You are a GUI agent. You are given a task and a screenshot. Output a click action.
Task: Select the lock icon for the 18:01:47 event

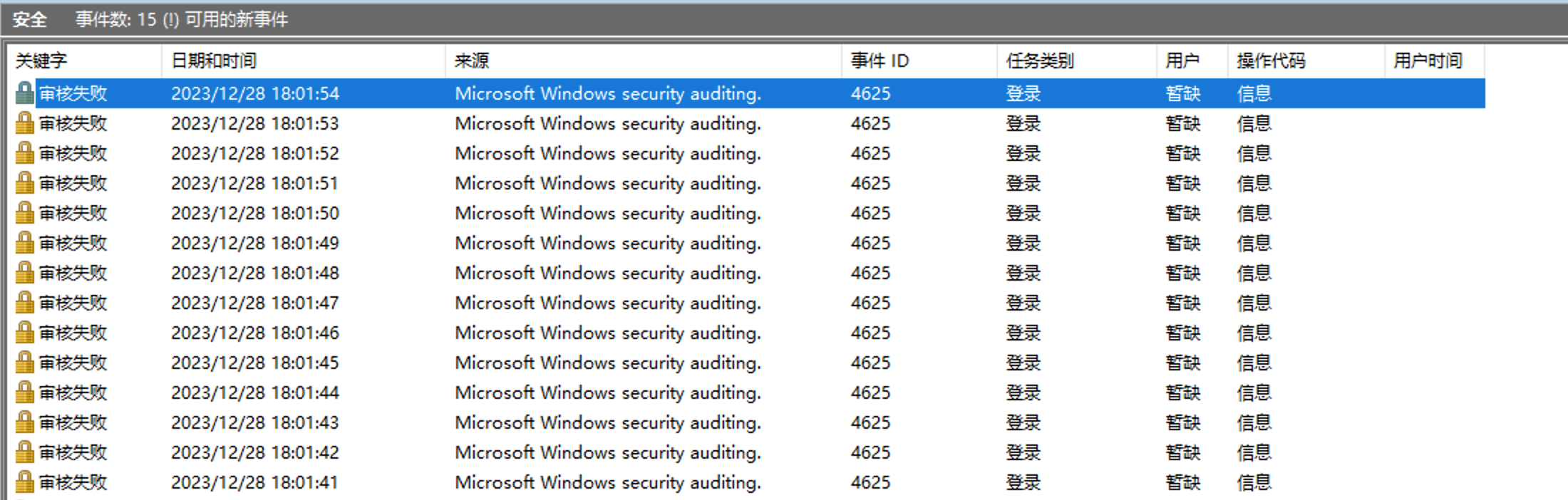(x=24, y=303)
